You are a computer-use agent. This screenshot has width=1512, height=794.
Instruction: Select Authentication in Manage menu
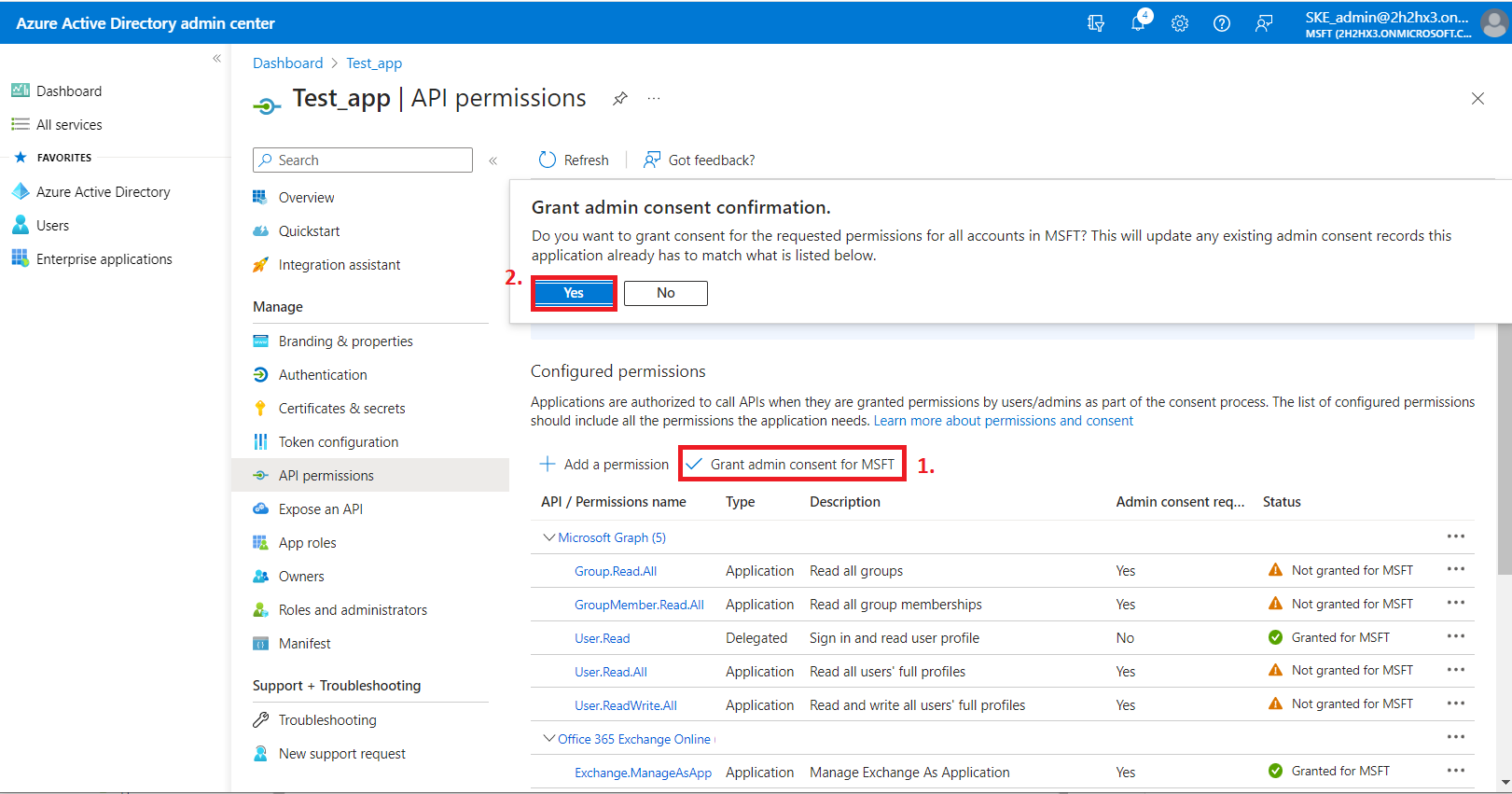click(x=323, y=375)
